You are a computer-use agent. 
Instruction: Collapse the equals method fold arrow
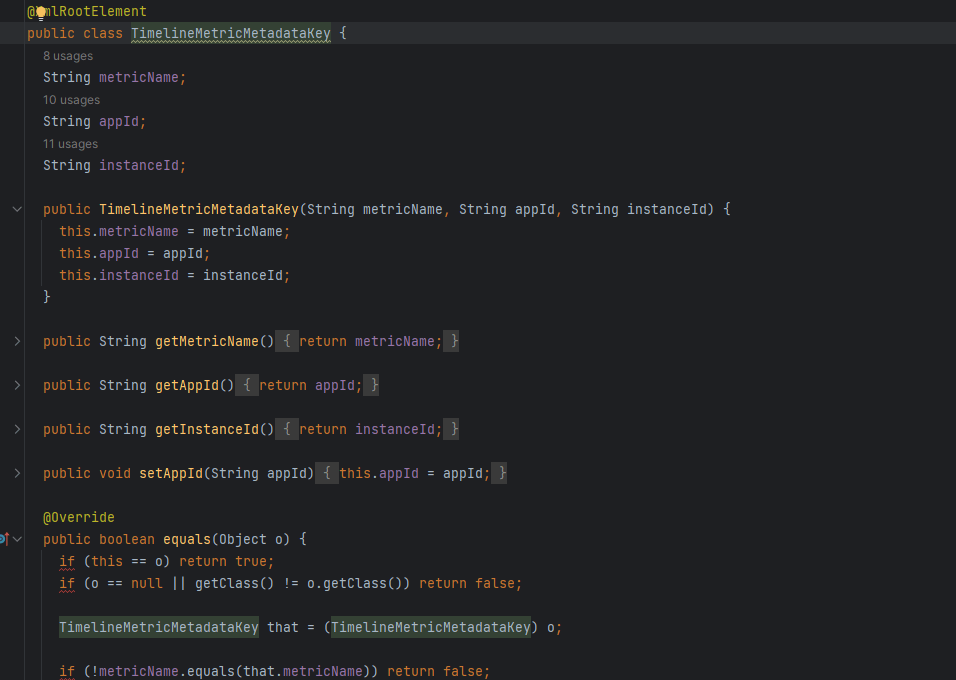18,539
